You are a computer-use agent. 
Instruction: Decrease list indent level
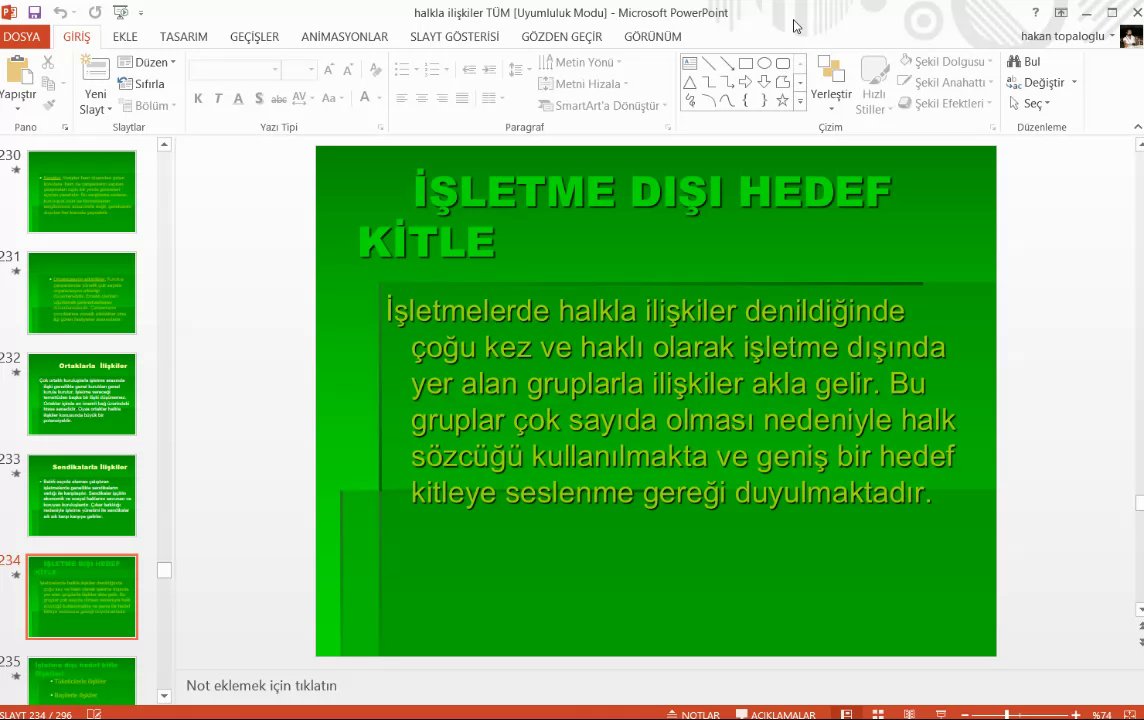point(468,69)
